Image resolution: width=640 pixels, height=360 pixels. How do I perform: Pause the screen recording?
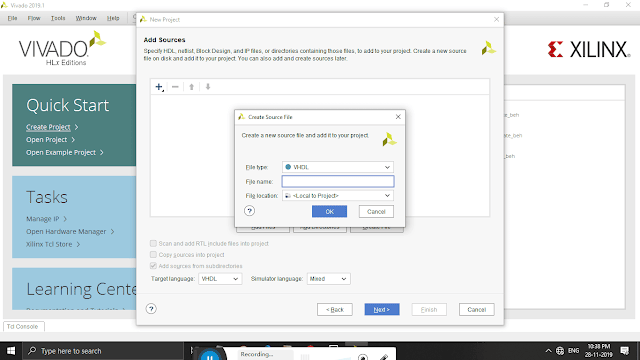click(x=210, y=356)
